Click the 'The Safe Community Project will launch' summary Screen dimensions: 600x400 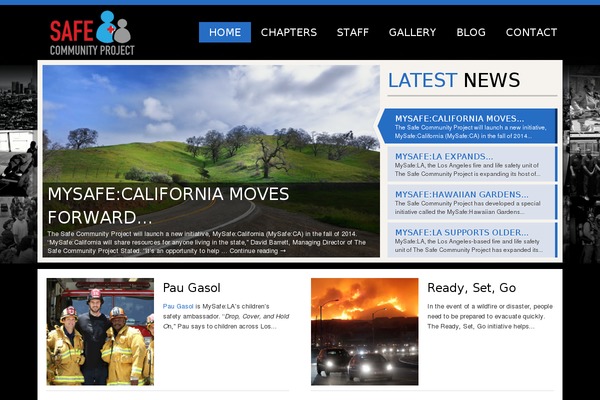point(207,242)
